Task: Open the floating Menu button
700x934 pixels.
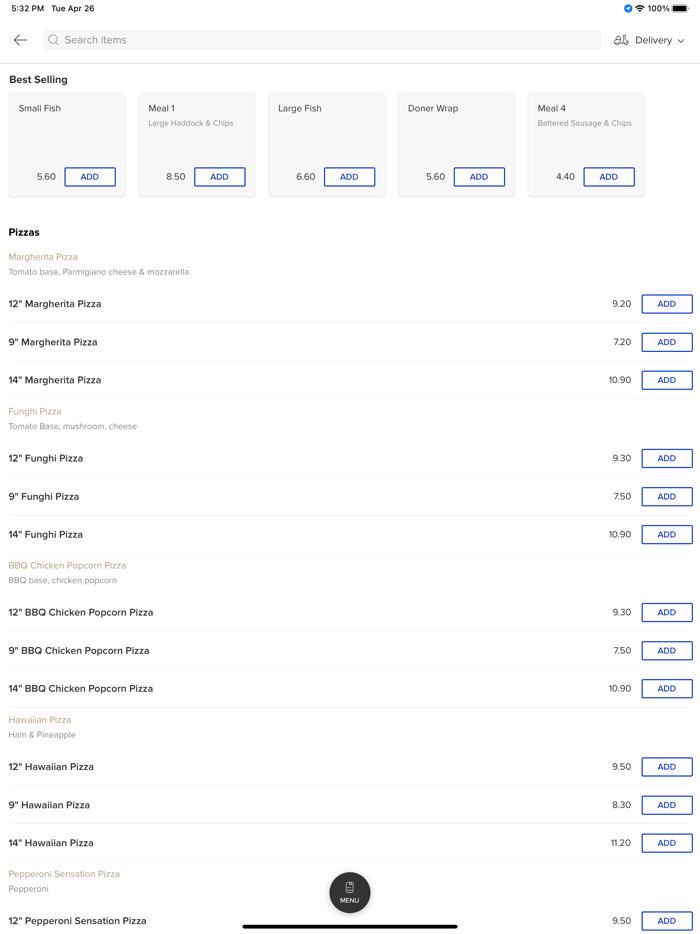Action: click(x=350, y=892)
